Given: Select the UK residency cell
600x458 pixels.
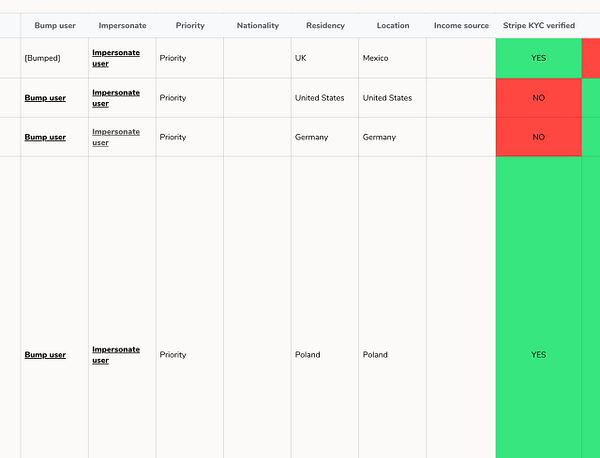Looking at the screenshot, I should [x=301, y=58].
